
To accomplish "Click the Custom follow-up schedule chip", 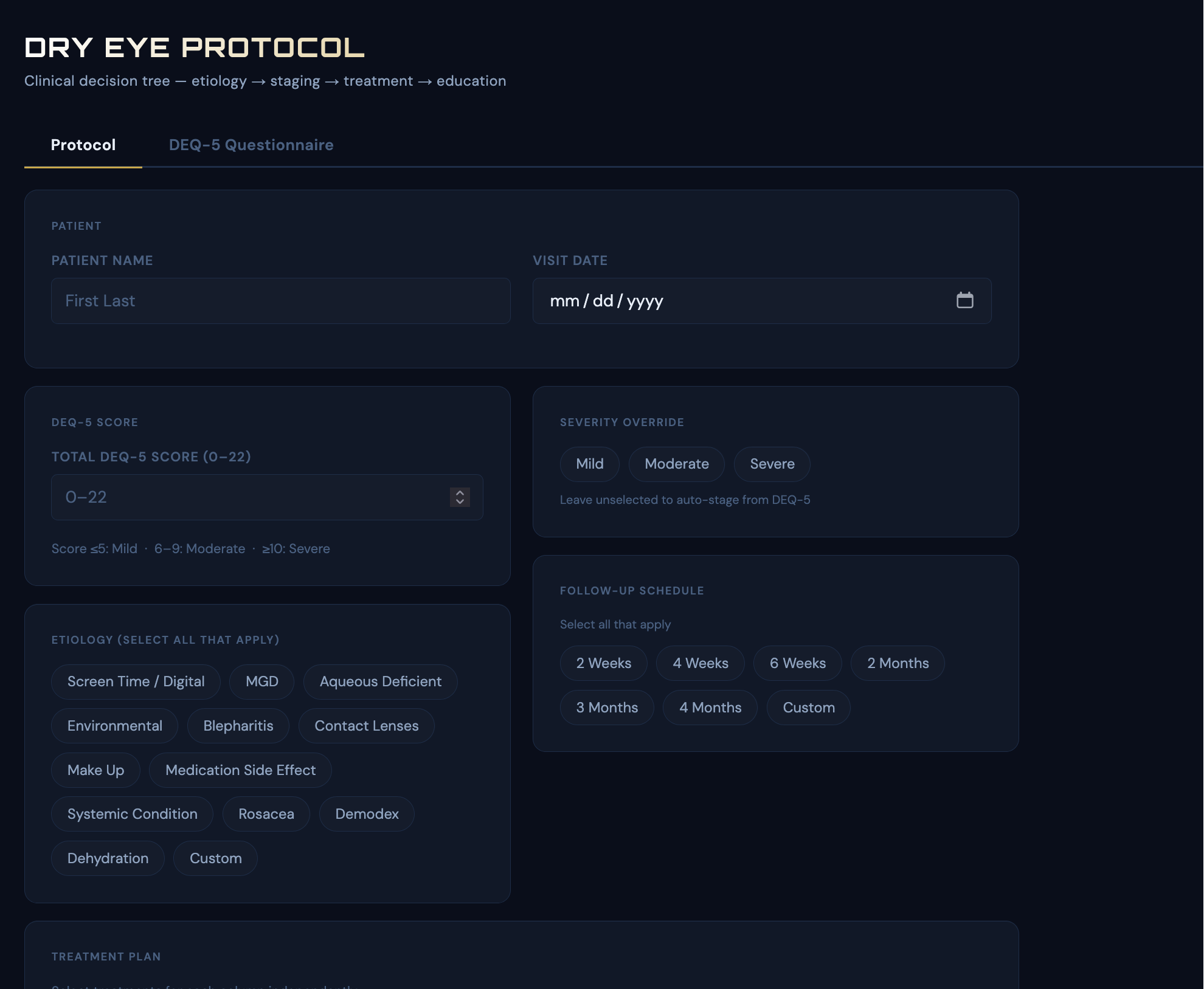I will pos(809,708).
